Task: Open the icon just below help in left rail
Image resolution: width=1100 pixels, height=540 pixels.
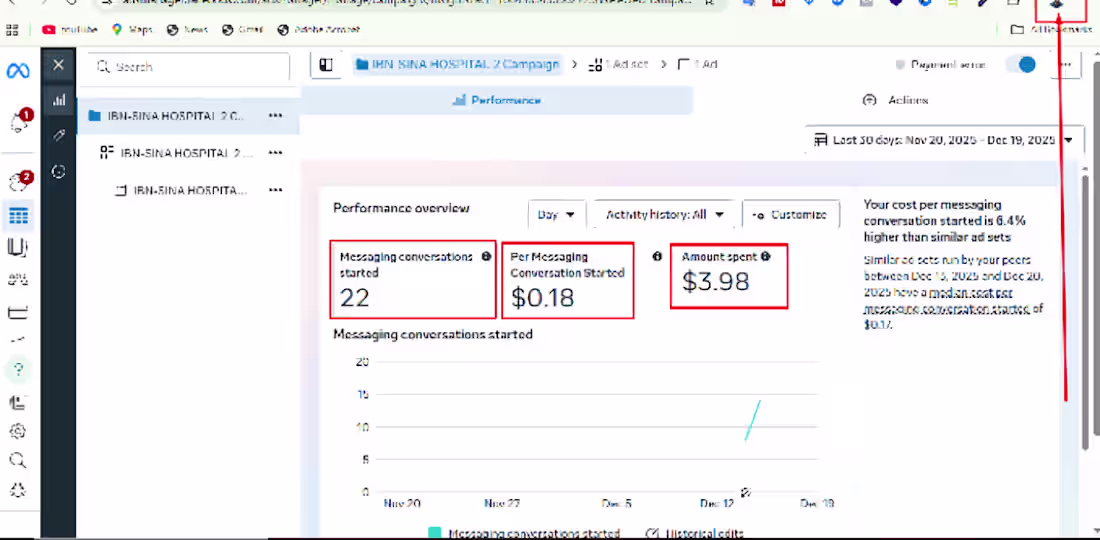Action: 18,403
